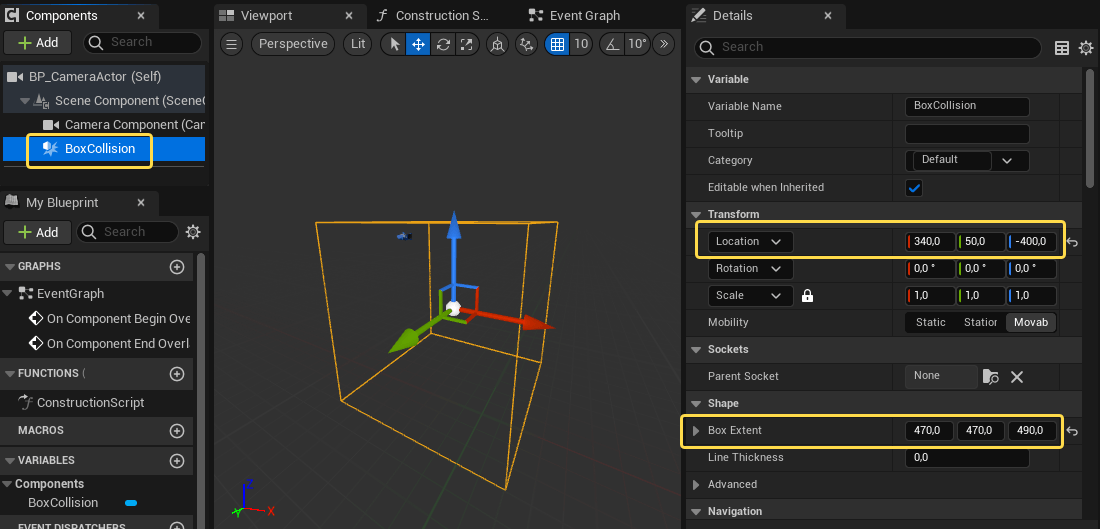
Task: Collapse the GRAPHS section
Action: tap(10, 267)
